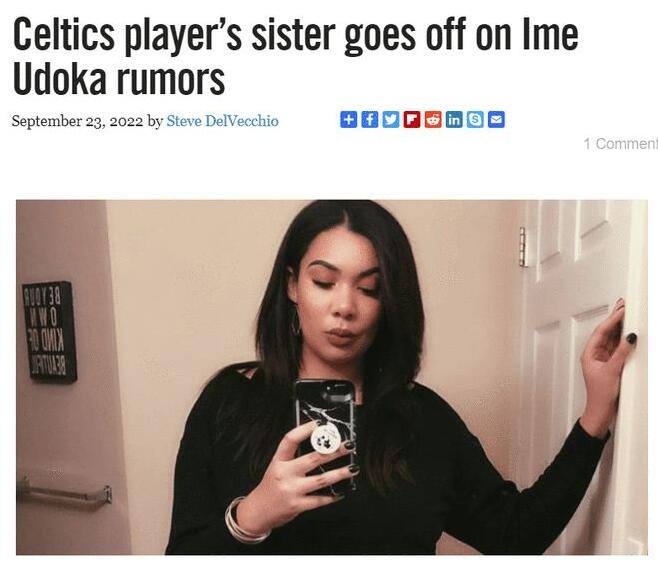This screenshot has height=573, width=658.
Task: Share the article via Skype icon
Action: (475, 120)
